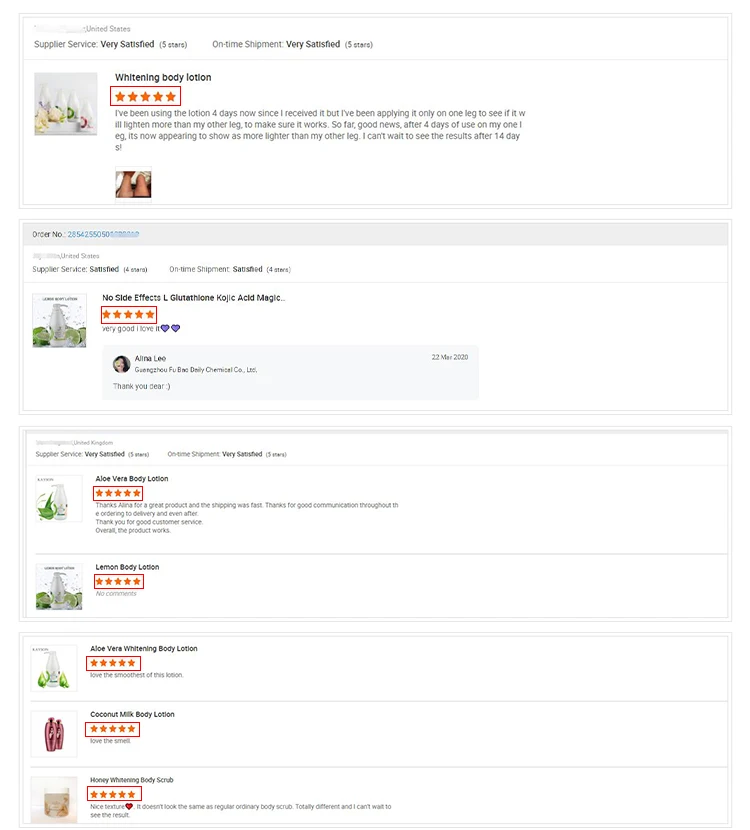750x830 pixels.
Task: Click Alina Lee's profile avatar
Action: (121, 364)
